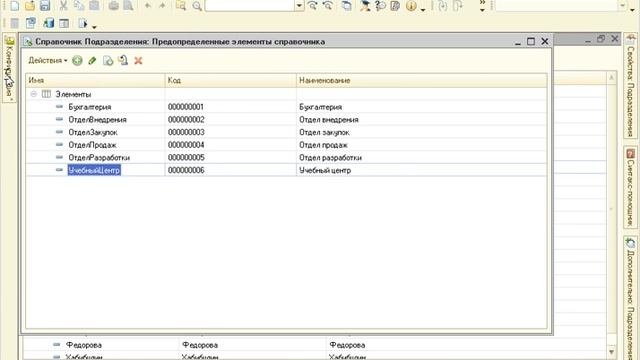Click the Redo arrow icon

pos(162,5)
